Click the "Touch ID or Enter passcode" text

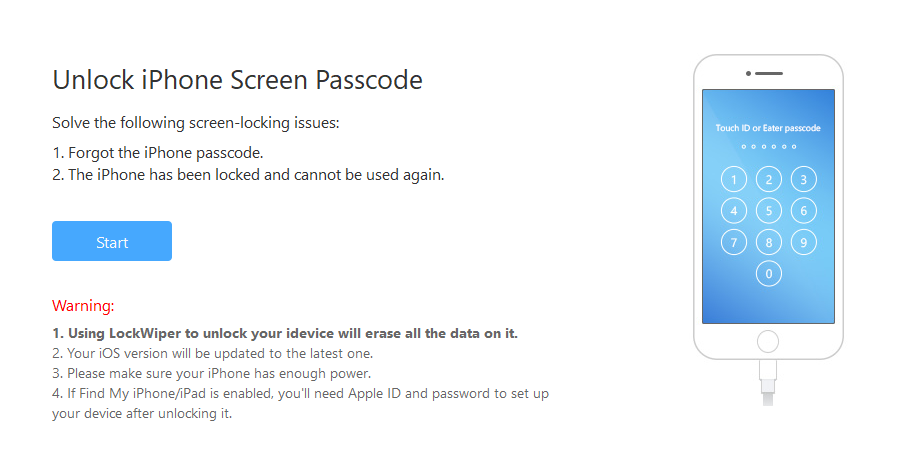(768, 129)
